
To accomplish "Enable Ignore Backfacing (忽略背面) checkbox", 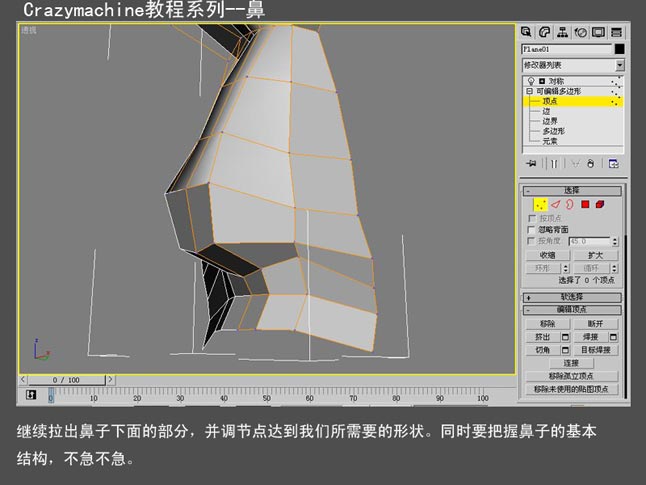I will 531,230.
